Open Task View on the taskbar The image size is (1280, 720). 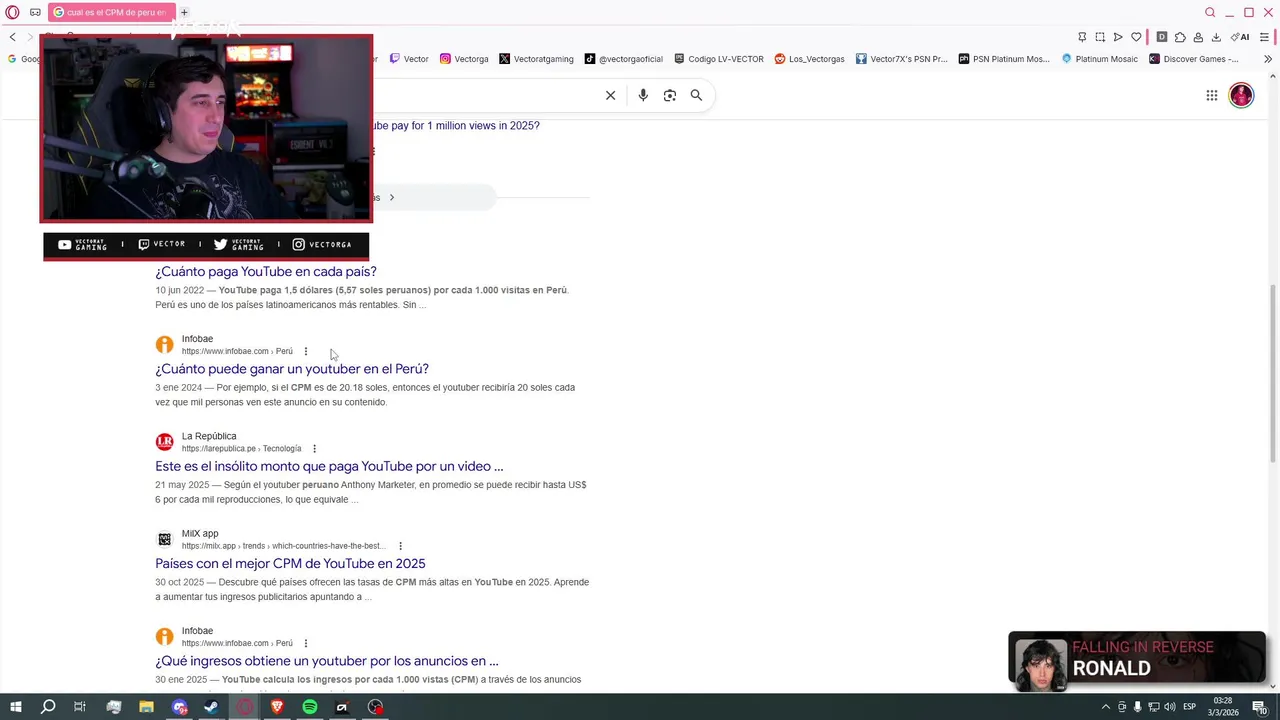point(80,707)
